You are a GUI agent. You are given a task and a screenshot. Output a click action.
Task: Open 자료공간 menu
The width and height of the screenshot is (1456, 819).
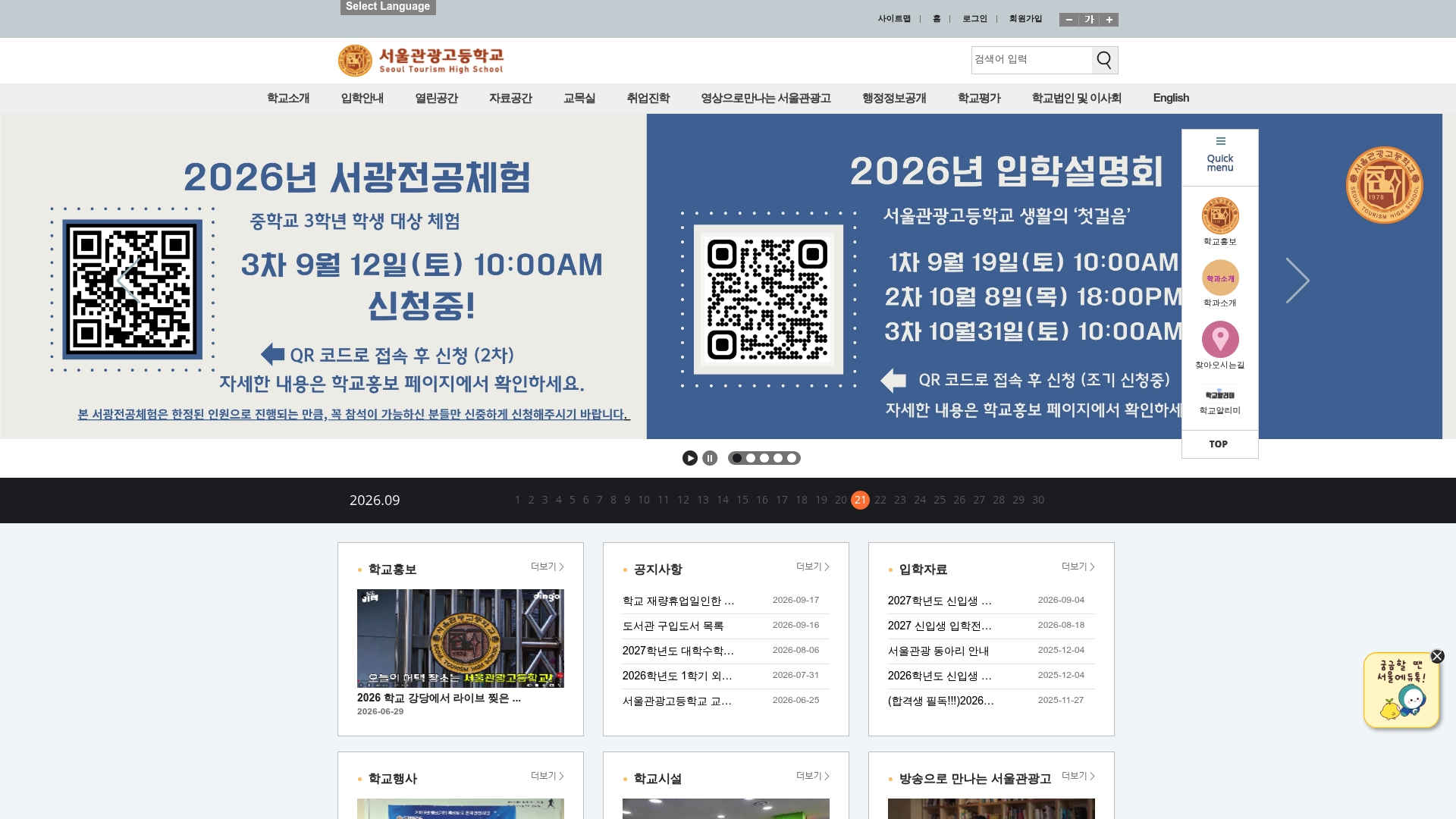pyautogui.click(x=510, y=98)
